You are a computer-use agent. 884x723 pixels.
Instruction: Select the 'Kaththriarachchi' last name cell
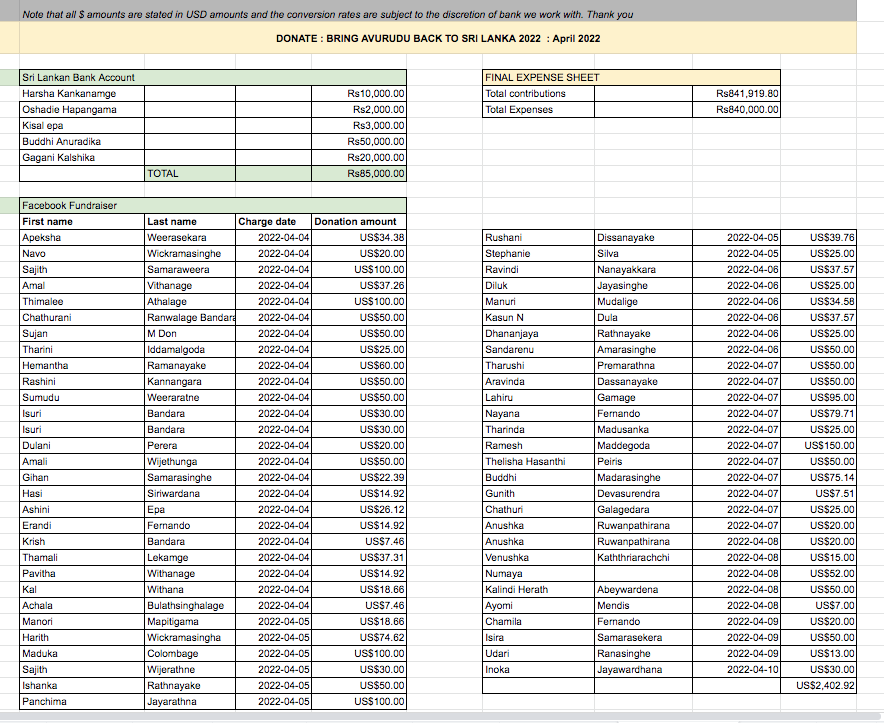(643, 557)
